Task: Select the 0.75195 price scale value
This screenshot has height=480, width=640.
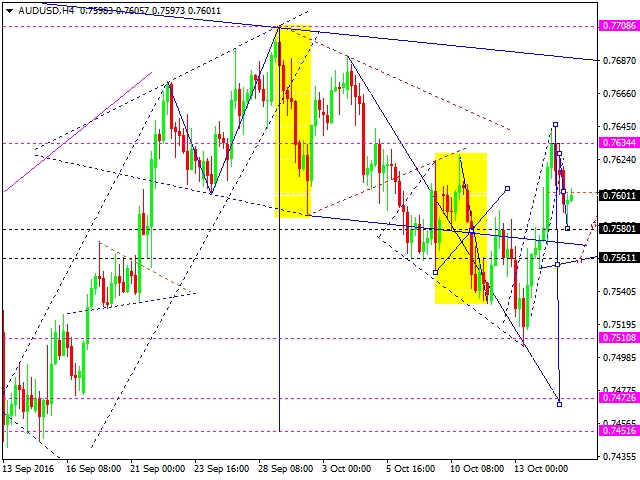Action: pos(620,324)
